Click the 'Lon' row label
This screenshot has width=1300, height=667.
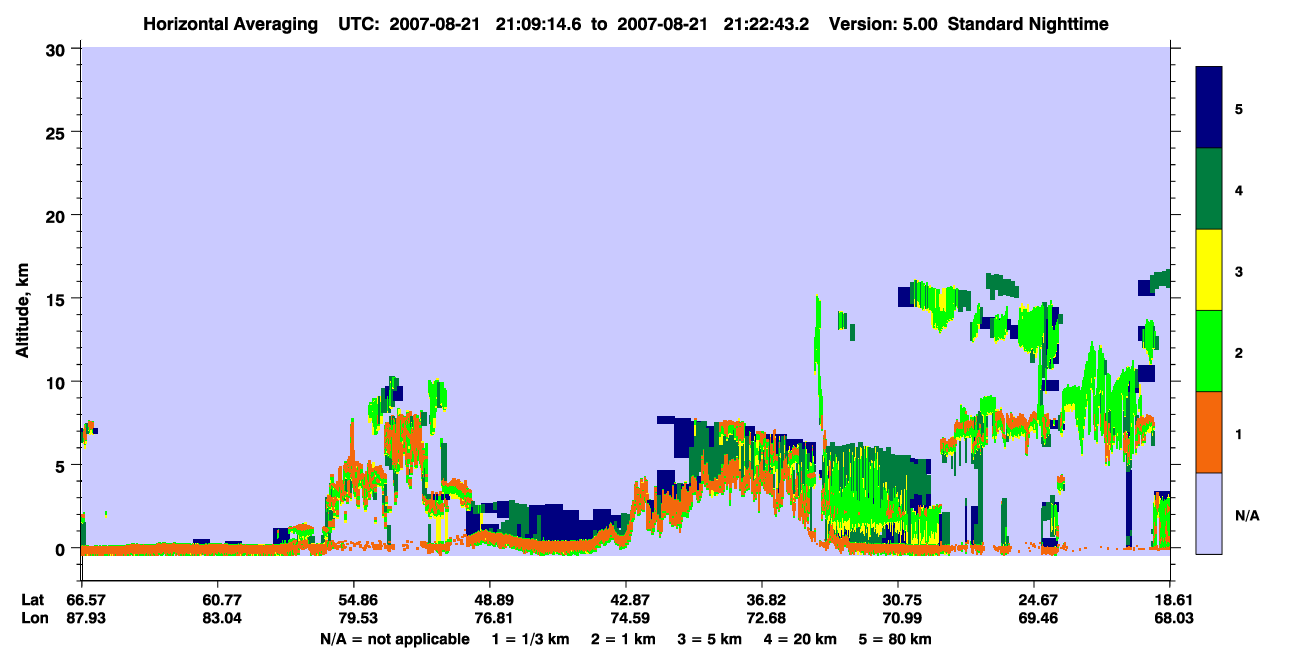33,618
